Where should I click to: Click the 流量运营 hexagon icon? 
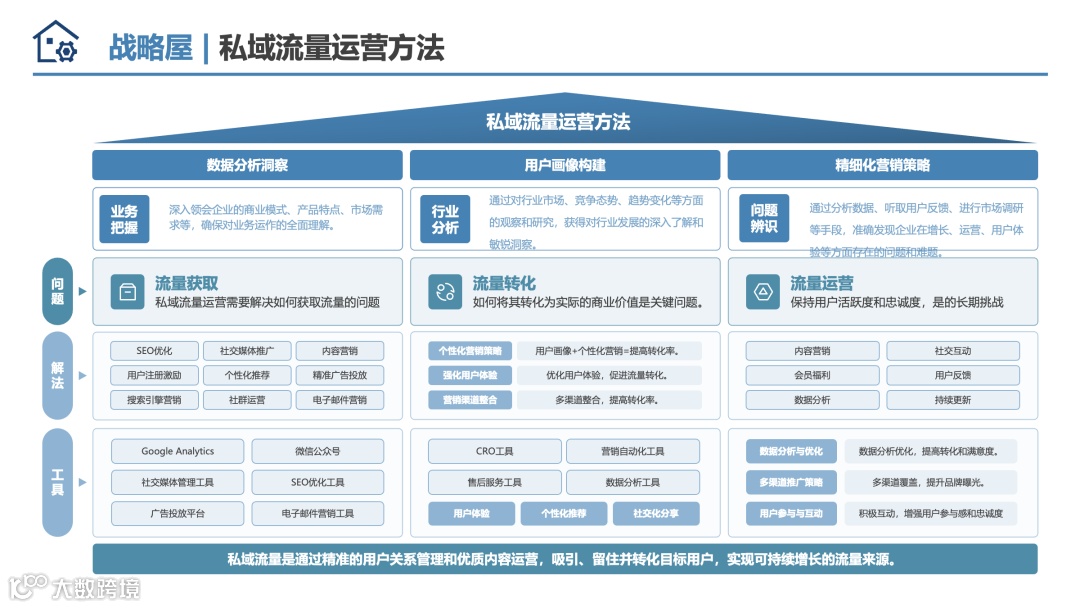[x=763, y=292]
